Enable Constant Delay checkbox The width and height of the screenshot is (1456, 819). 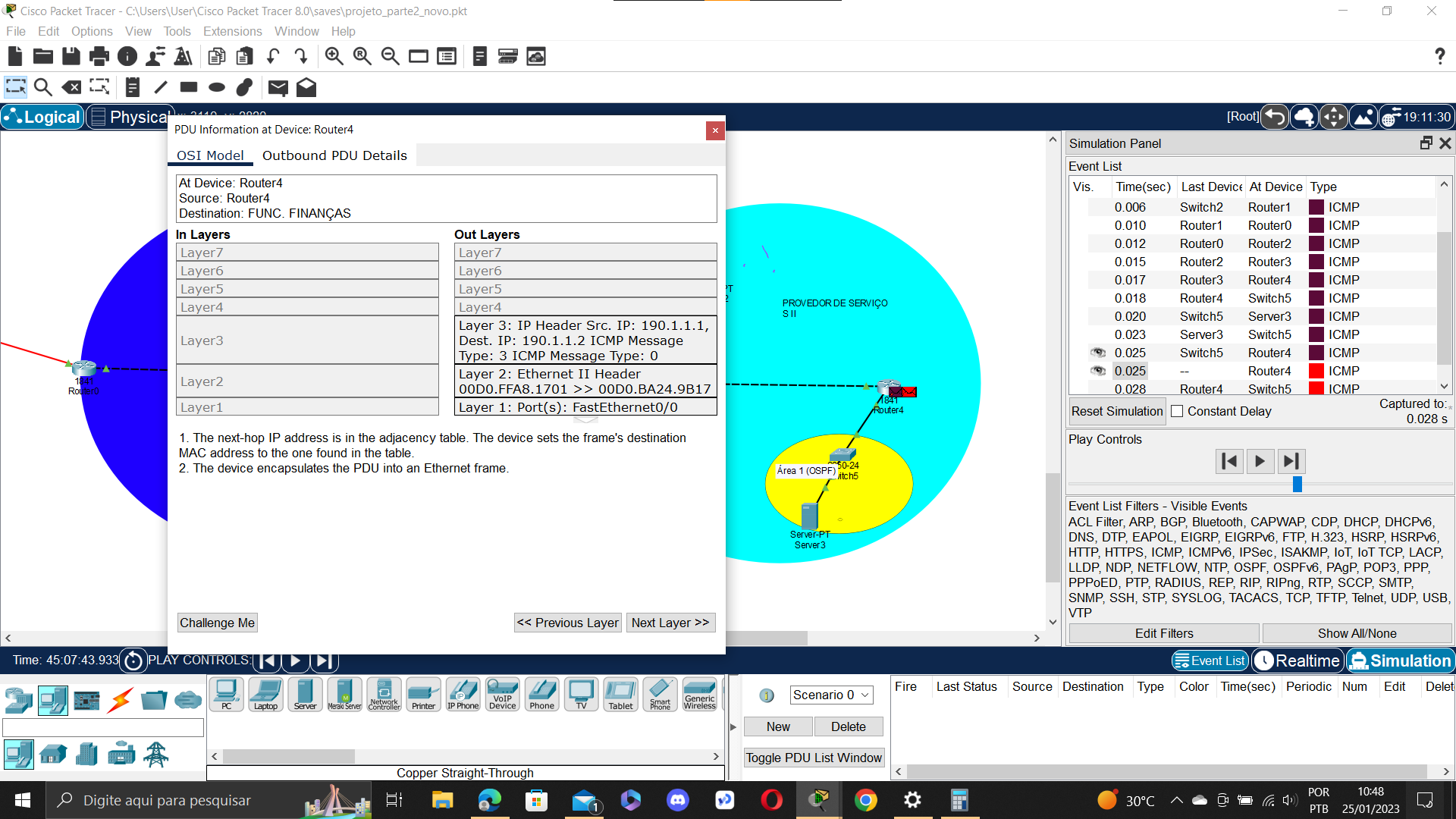1178,411
